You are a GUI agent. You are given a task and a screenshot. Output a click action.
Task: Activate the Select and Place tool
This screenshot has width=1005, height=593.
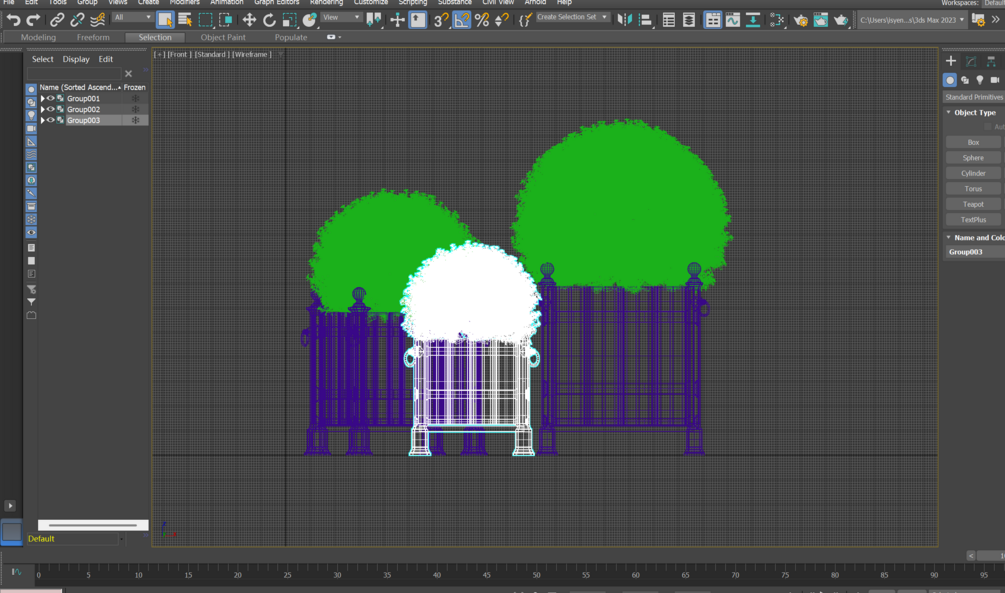[310, 20]
